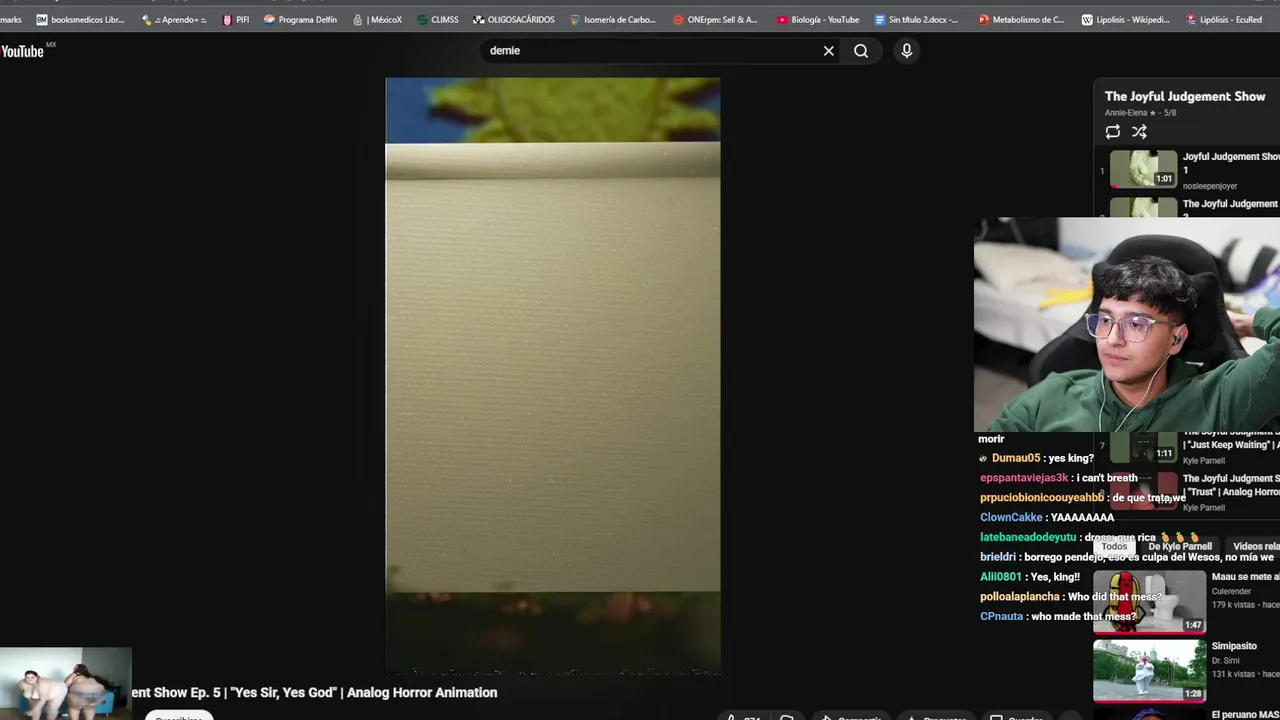Click the video title 'Yes Sir, Yes God'
1280x720 pixels.
pyautogui.click(x=314, y=692)
